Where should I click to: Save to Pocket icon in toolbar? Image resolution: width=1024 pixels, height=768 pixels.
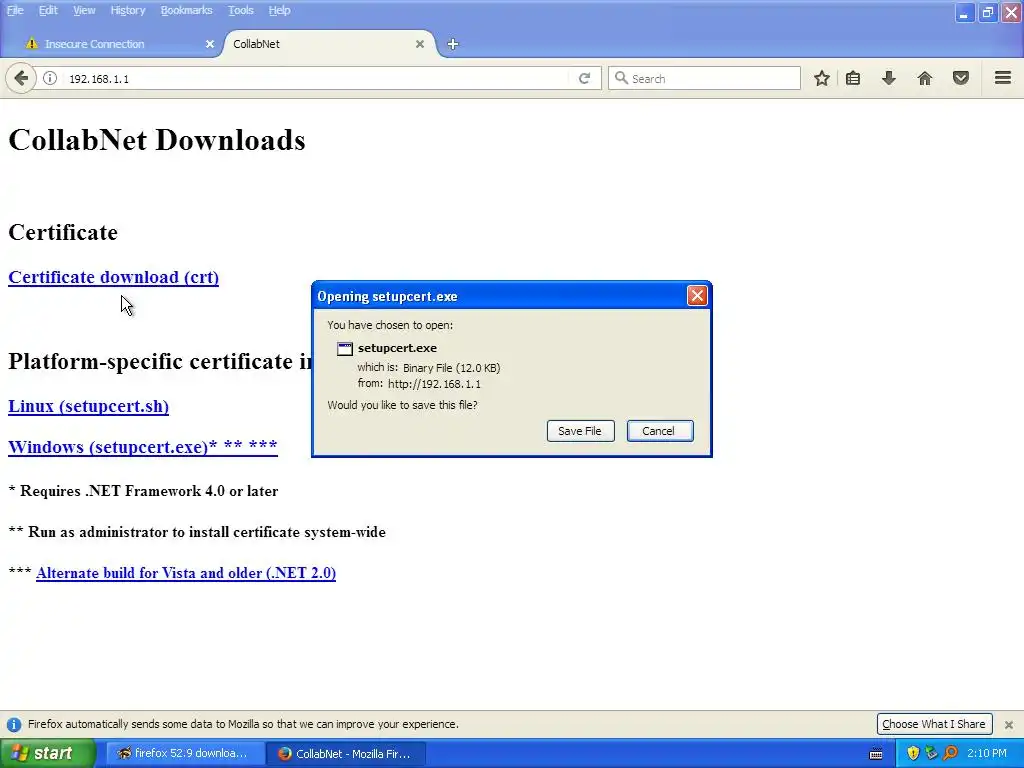pyautogui.click(x=961, y=78)
